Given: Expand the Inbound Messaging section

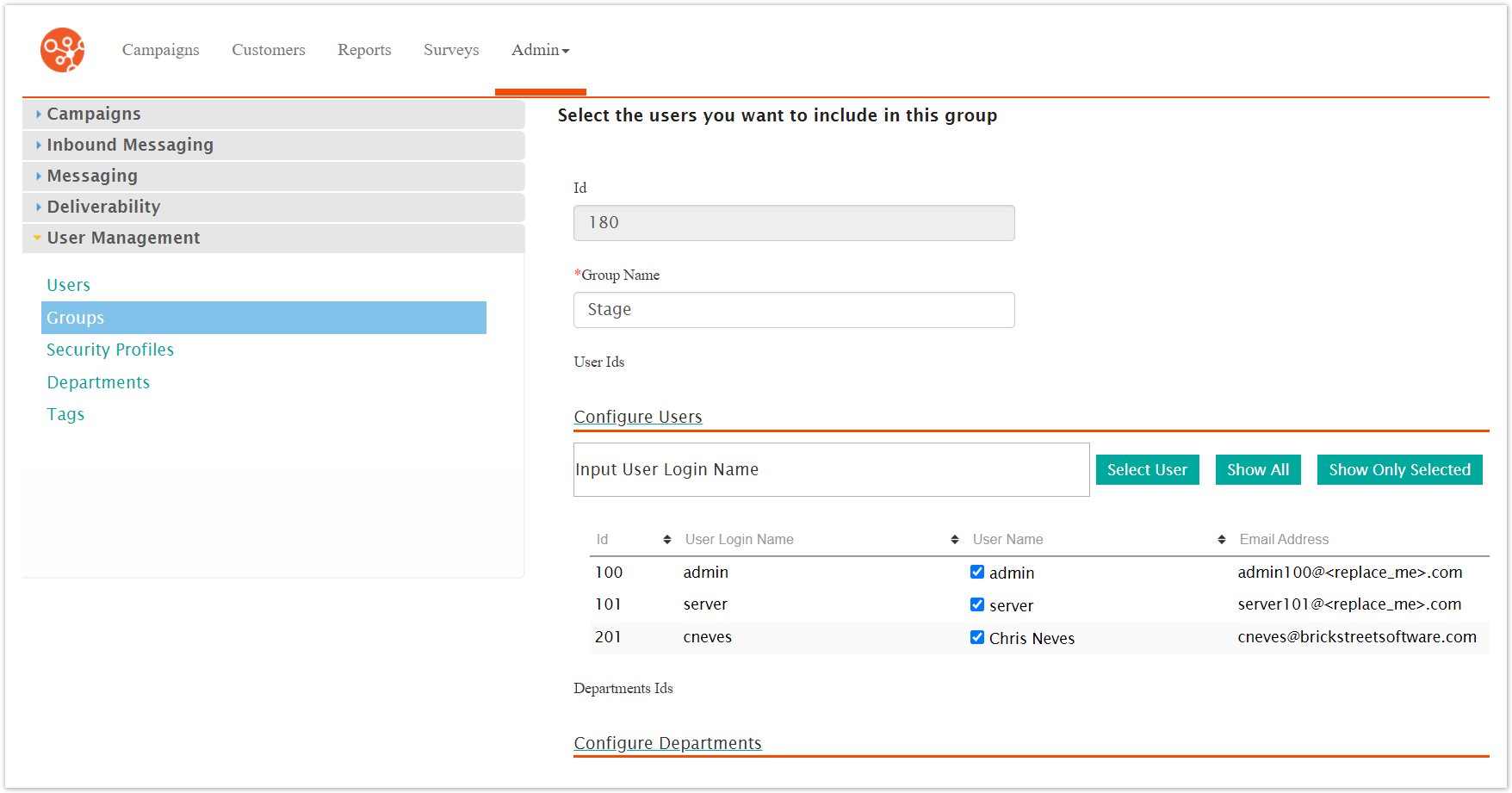Looking at the screenshot, I should (x=129, y=146).
